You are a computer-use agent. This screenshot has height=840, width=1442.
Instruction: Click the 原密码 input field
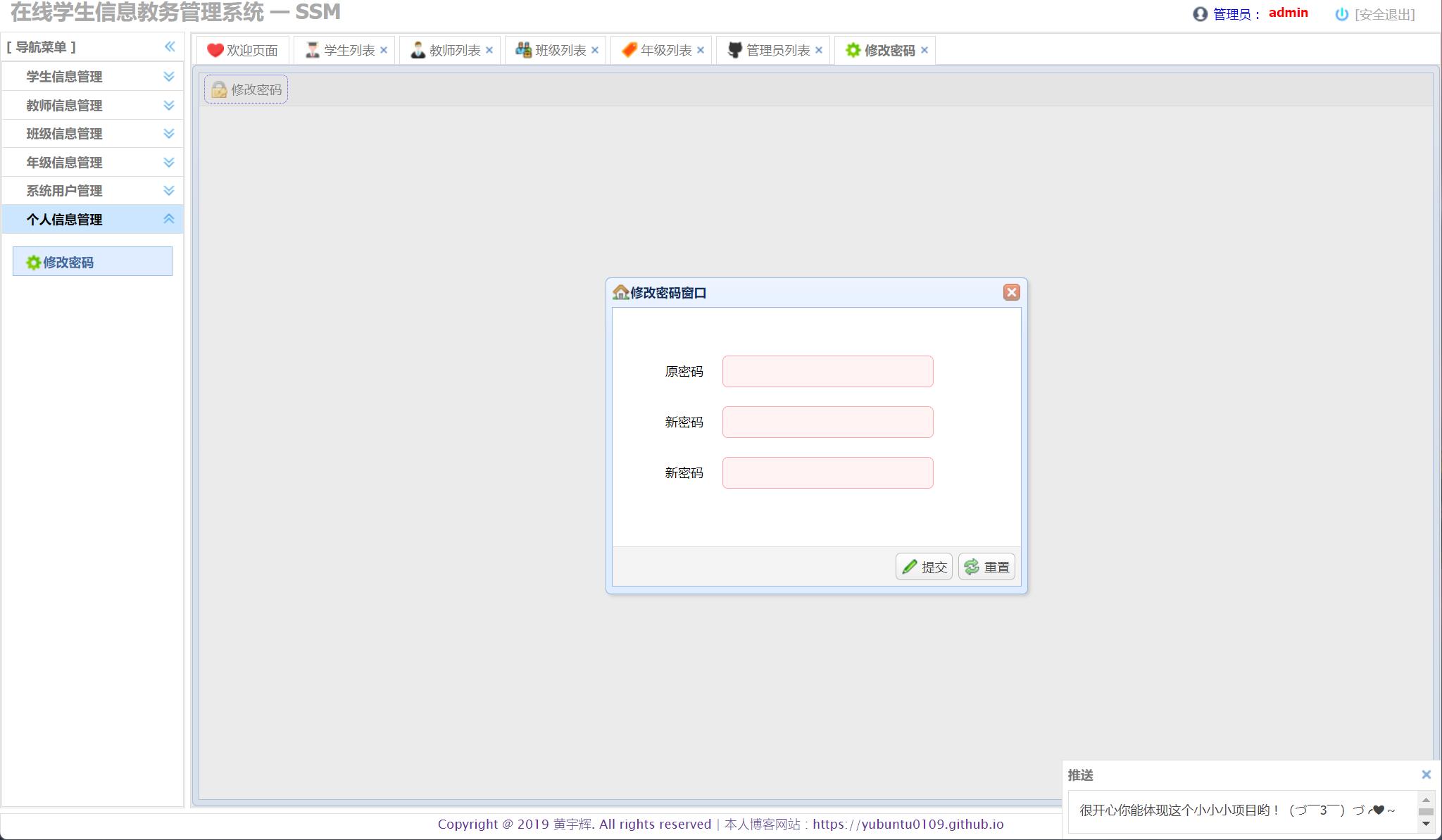coord(827,371)
